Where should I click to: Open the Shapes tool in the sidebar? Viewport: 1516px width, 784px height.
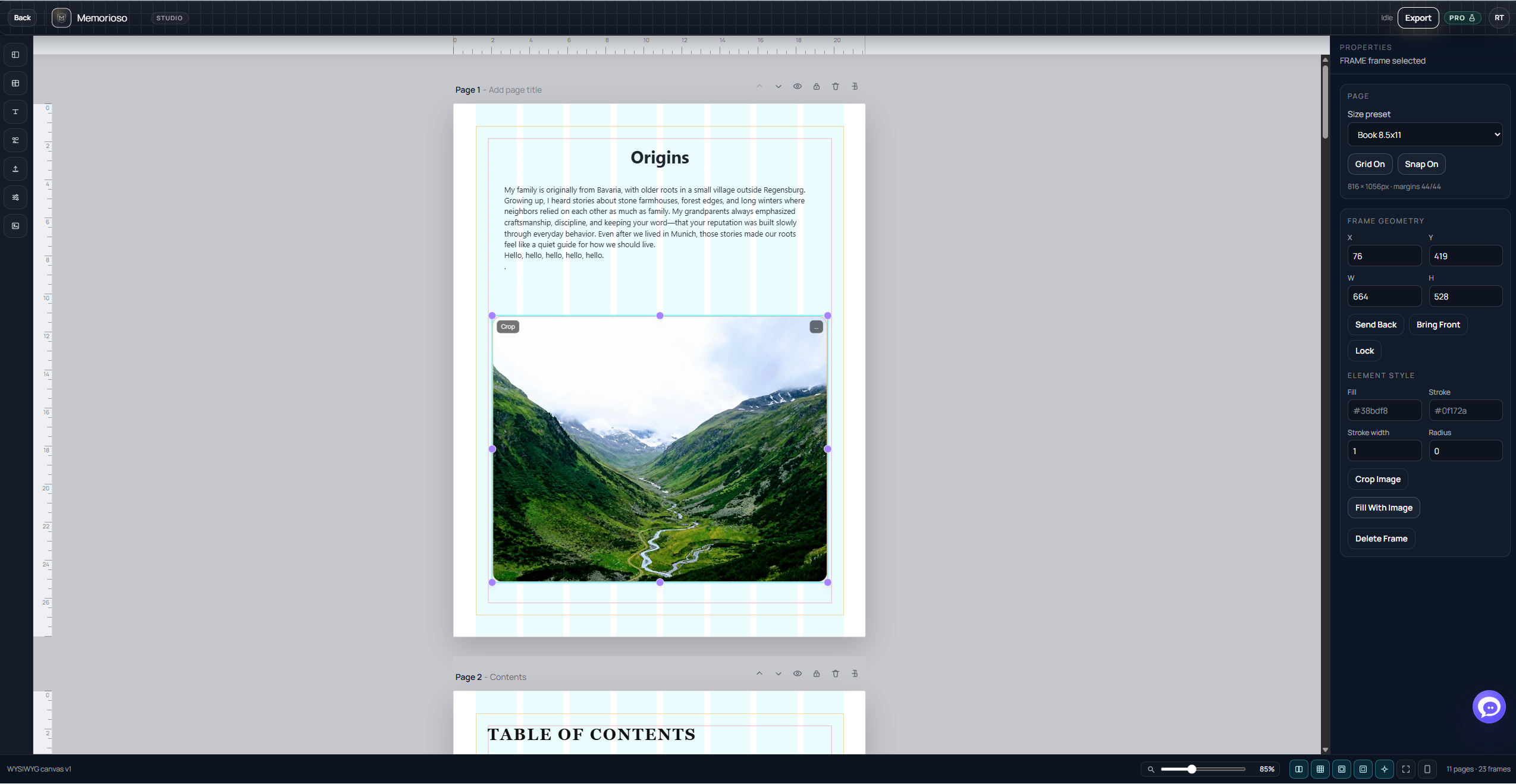pos(15,140)
